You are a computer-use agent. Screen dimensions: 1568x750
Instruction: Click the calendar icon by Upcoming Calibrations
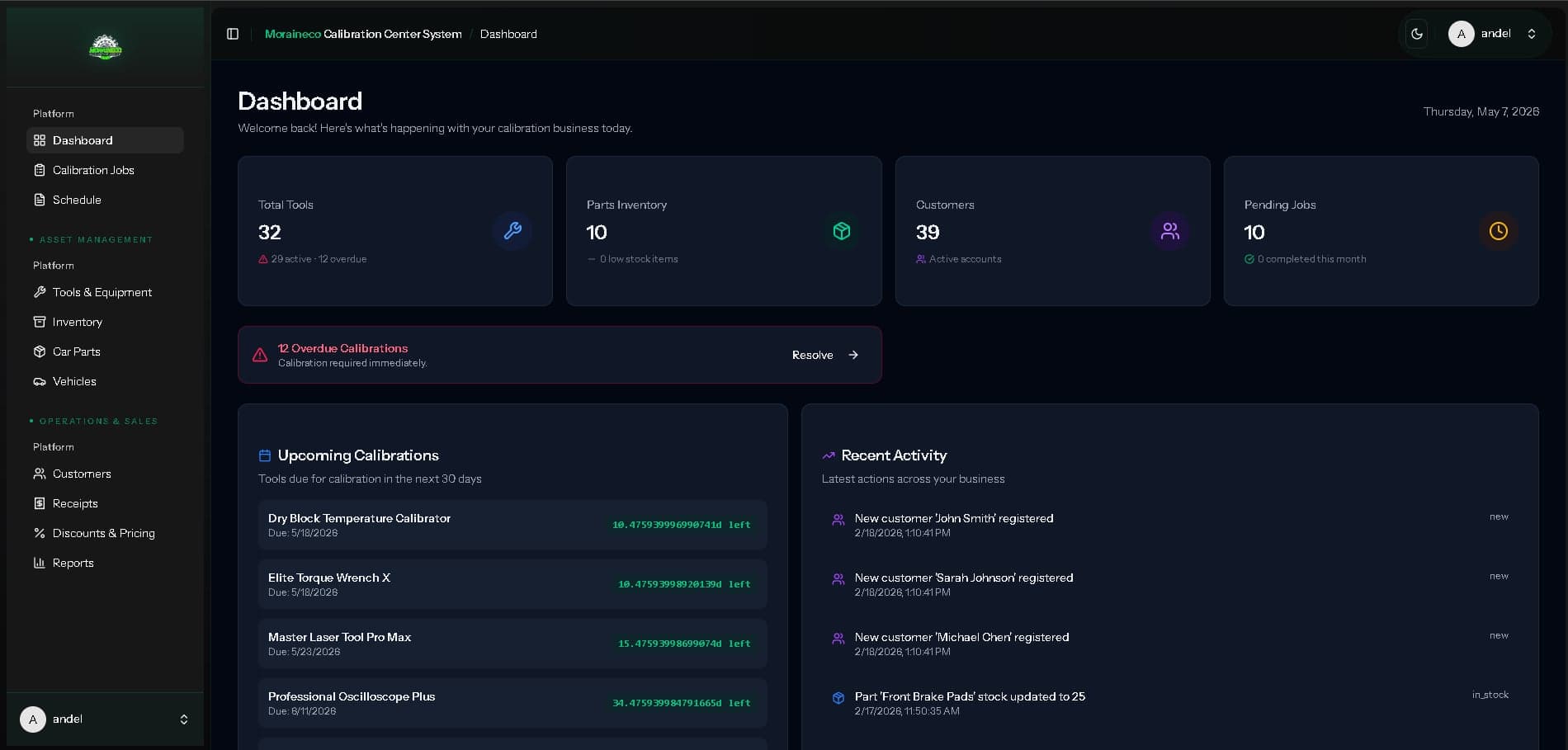(265, 455)
